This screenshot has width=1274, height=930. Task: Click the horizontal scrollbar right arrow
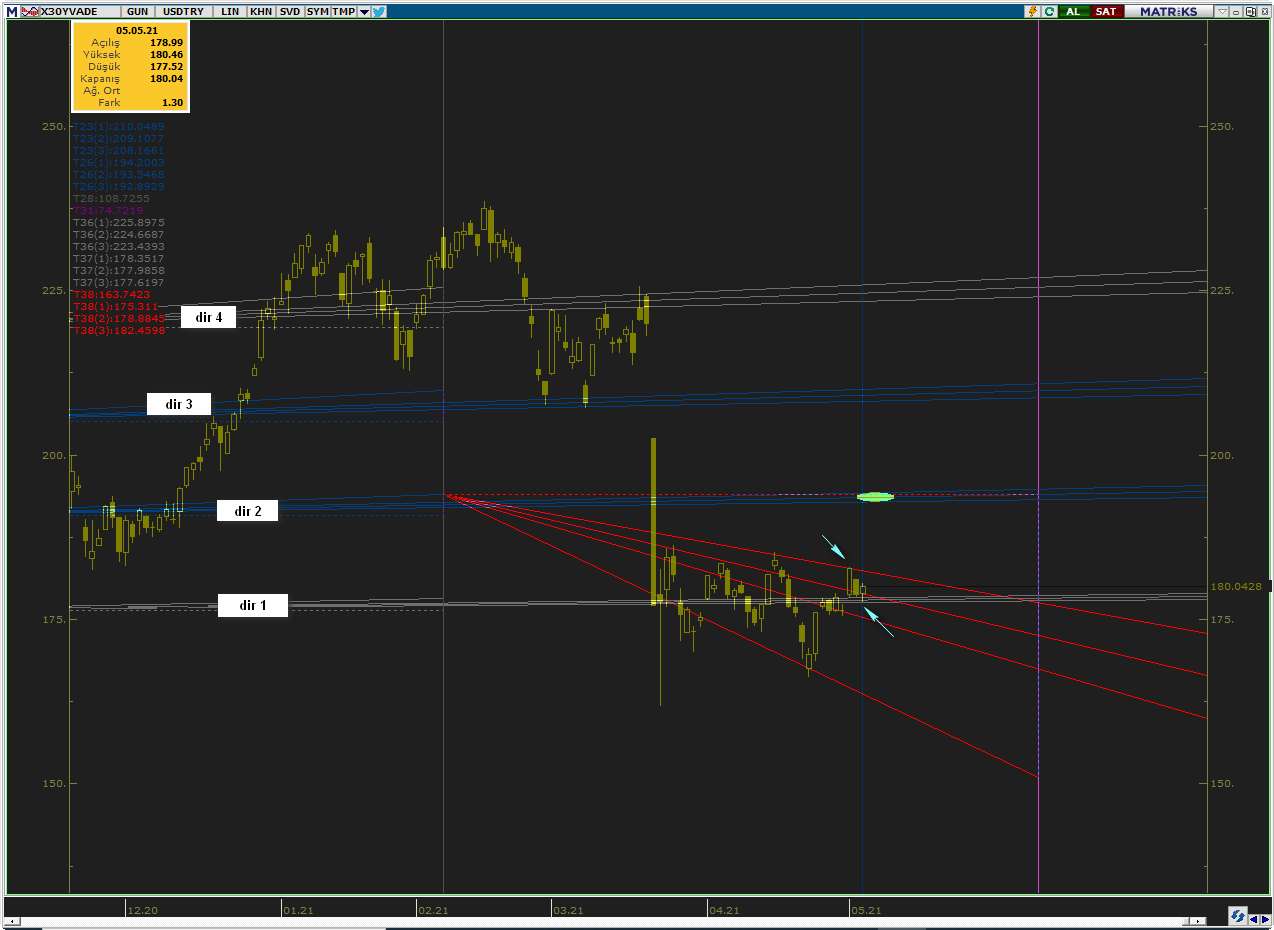[1198, 921]
